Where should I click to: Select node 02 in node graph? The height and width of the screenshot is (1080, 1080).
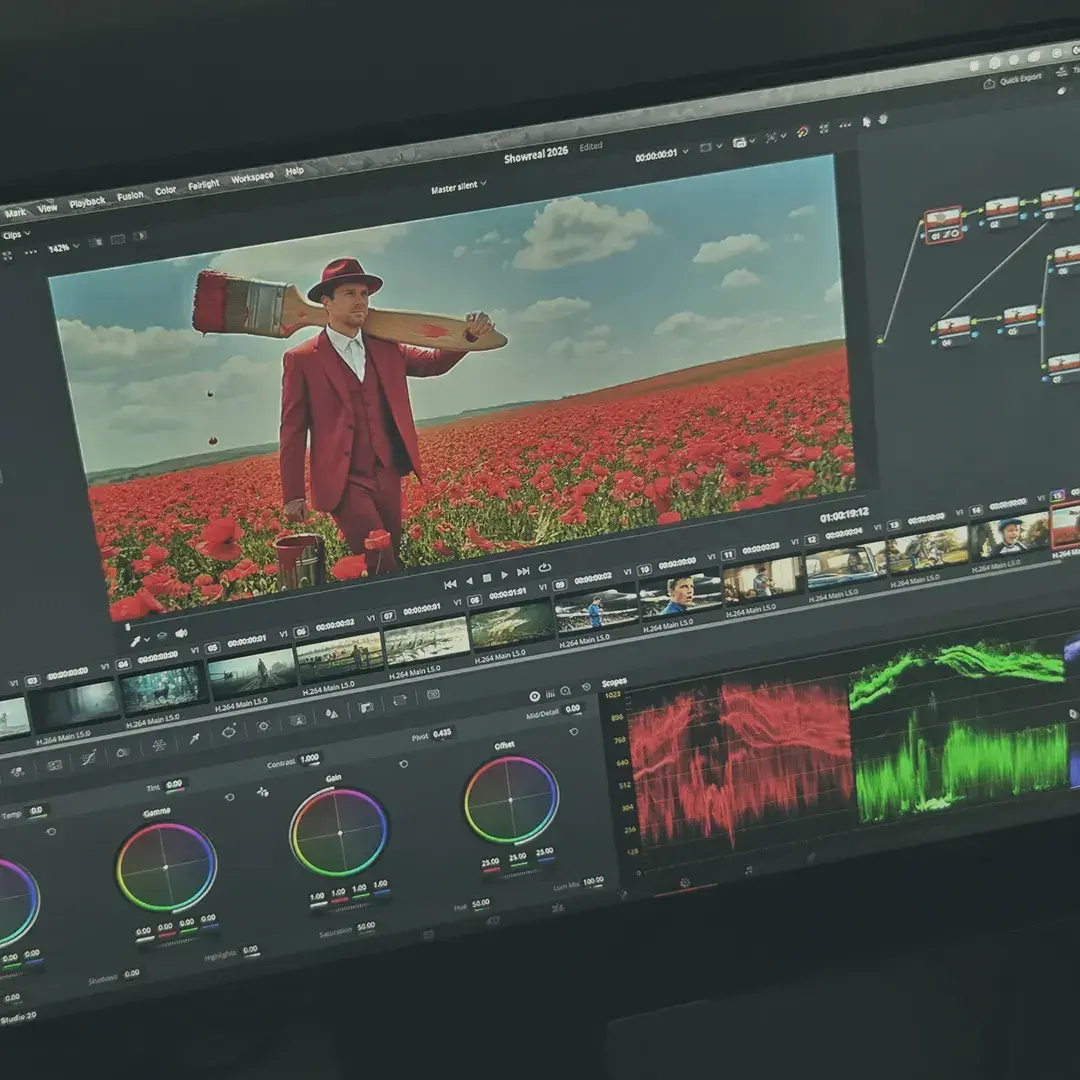(x=1001, y=212)
